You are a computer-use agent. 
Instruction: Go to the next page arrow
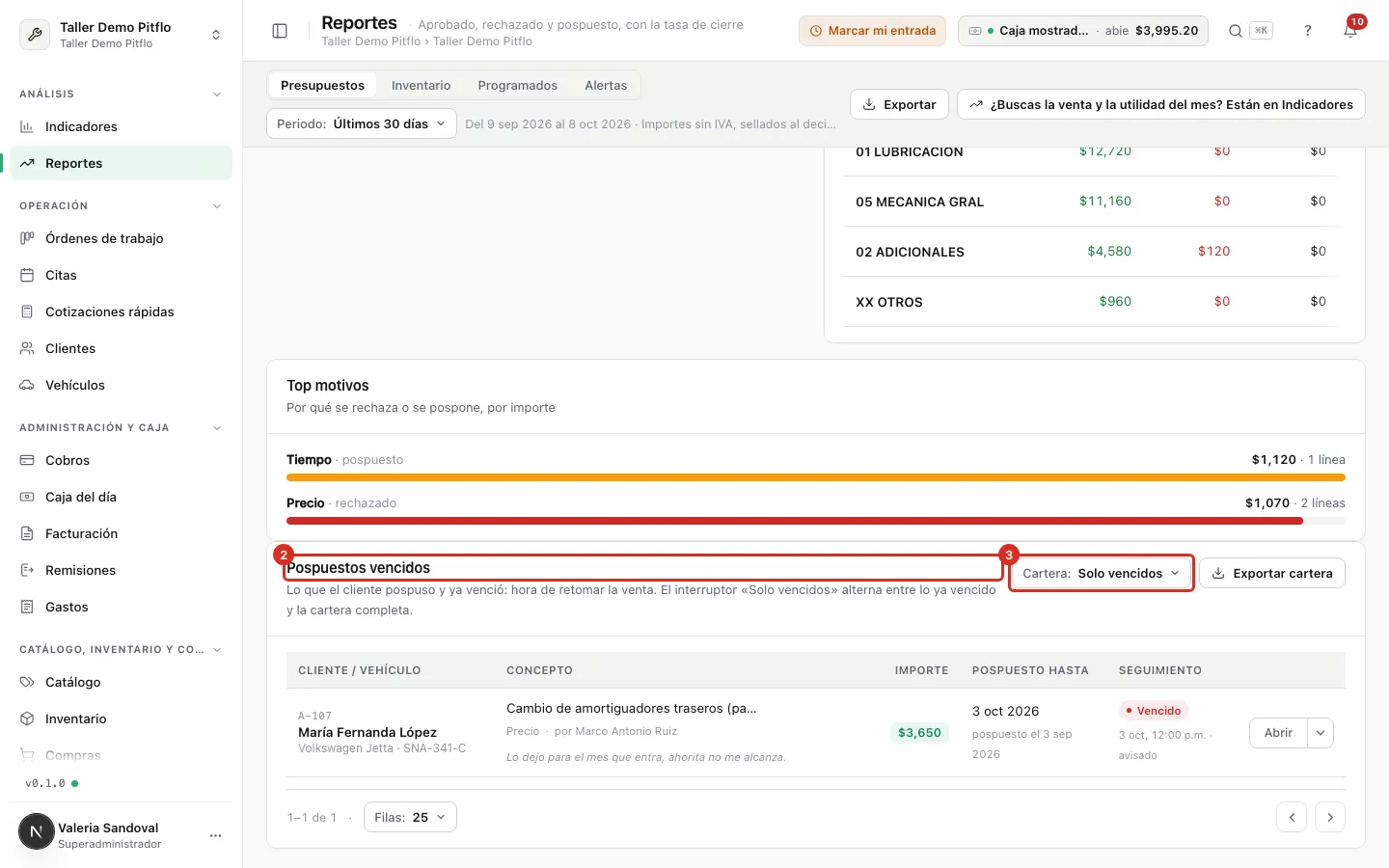[1330, 817]
